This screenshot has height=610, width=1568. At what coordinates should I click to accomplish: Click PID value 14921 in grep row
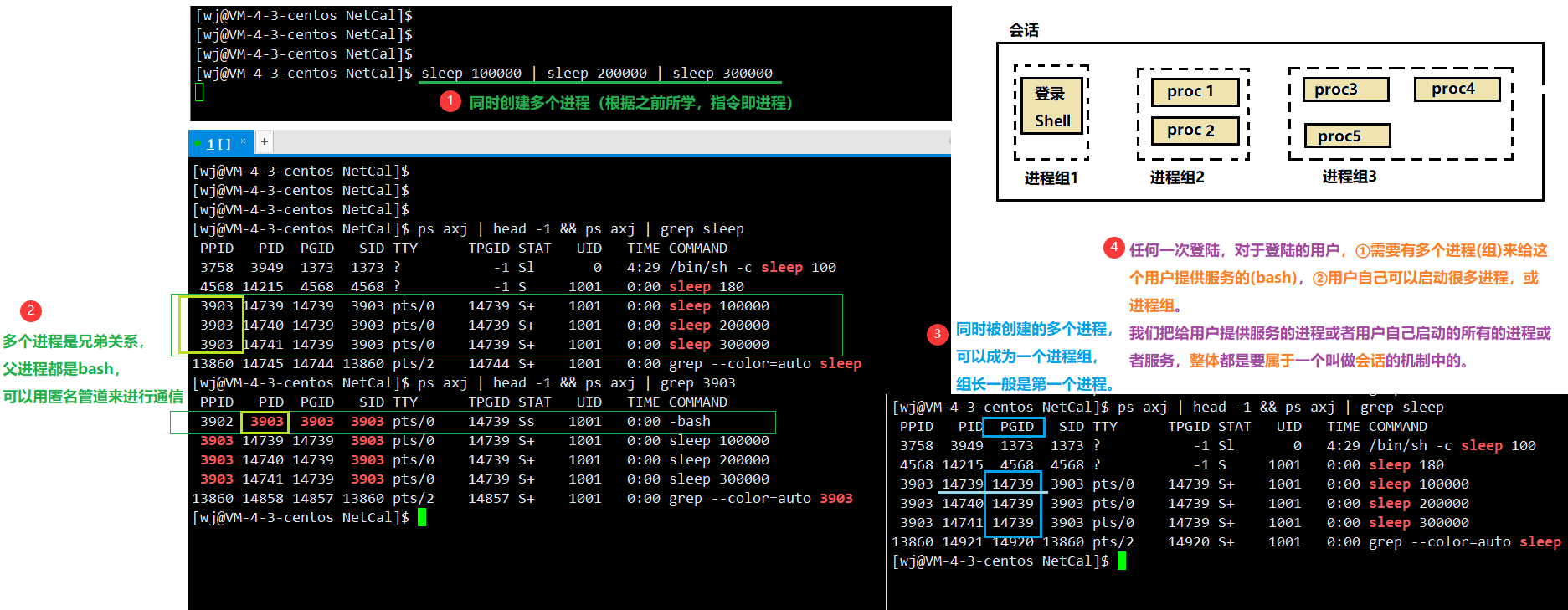coord(963,542)
